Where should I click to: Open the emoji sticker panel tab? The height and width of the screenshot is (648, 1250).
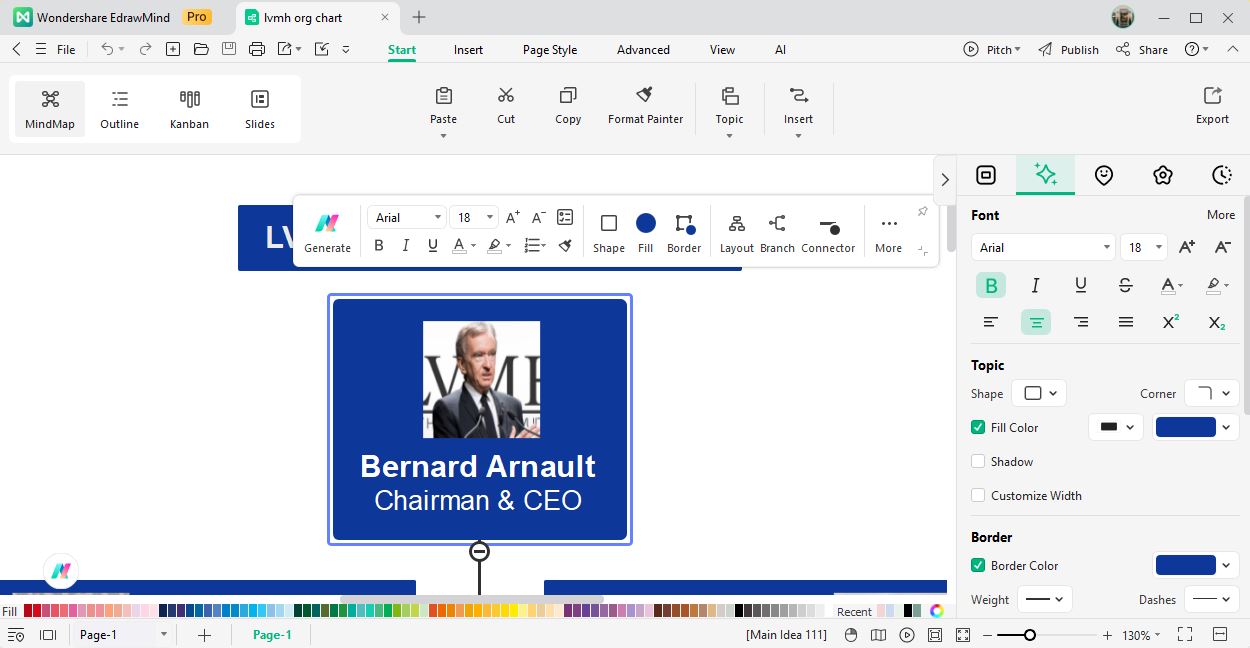[x=1104, y=175]
